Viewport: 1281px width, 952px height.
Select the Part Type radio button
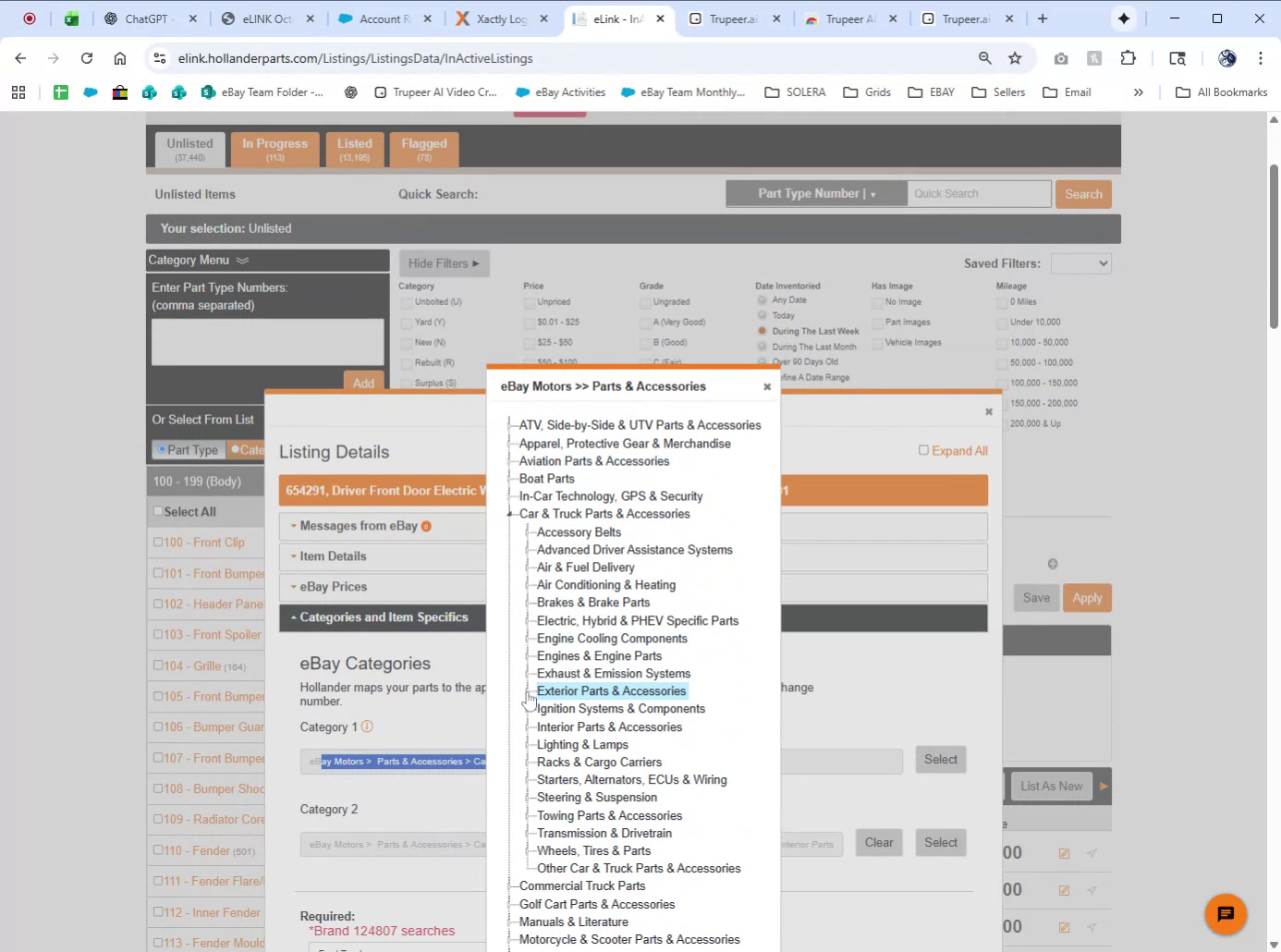tap(162, 449)
